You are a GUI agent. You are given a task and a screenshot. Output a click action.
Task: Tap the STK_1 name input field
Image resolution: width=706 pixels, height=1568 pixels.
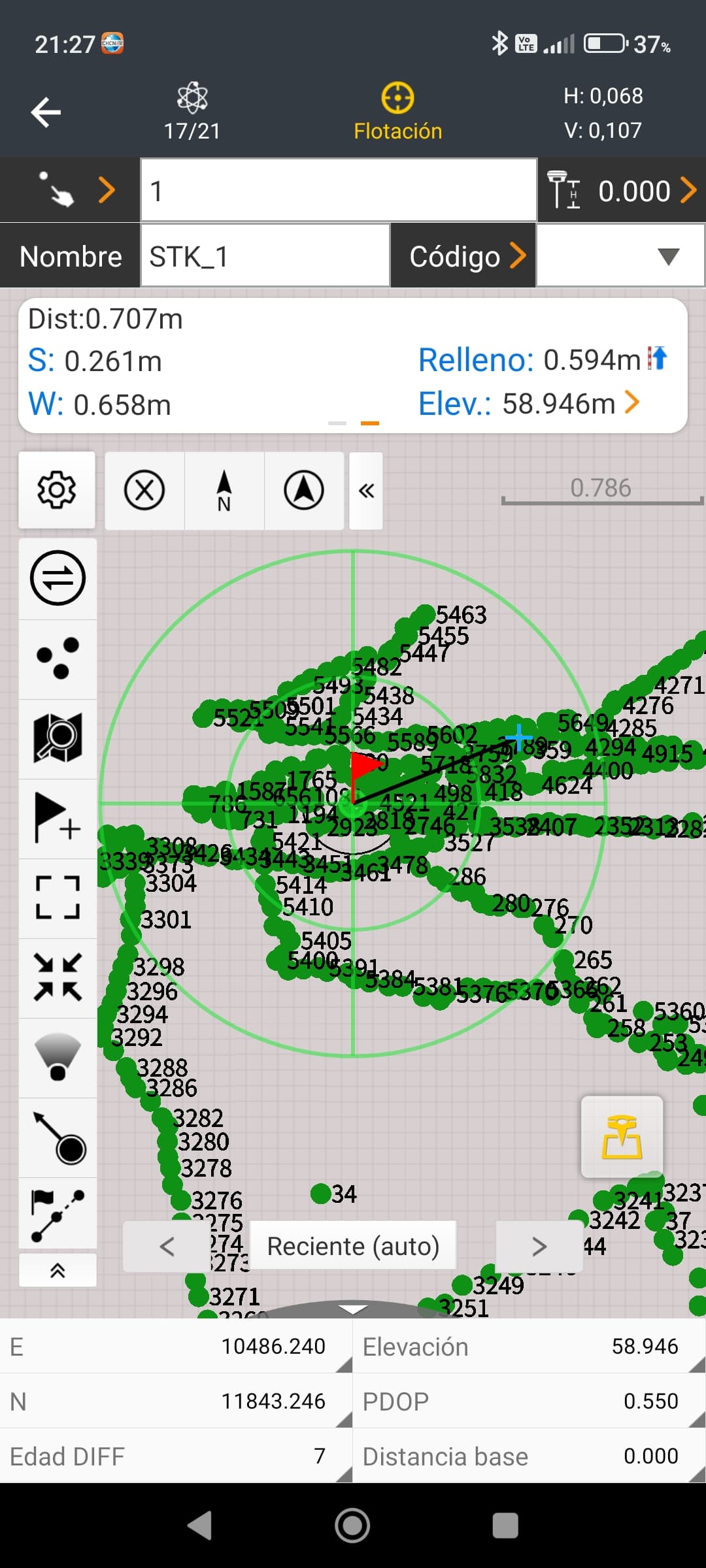[x=265, y=256]
